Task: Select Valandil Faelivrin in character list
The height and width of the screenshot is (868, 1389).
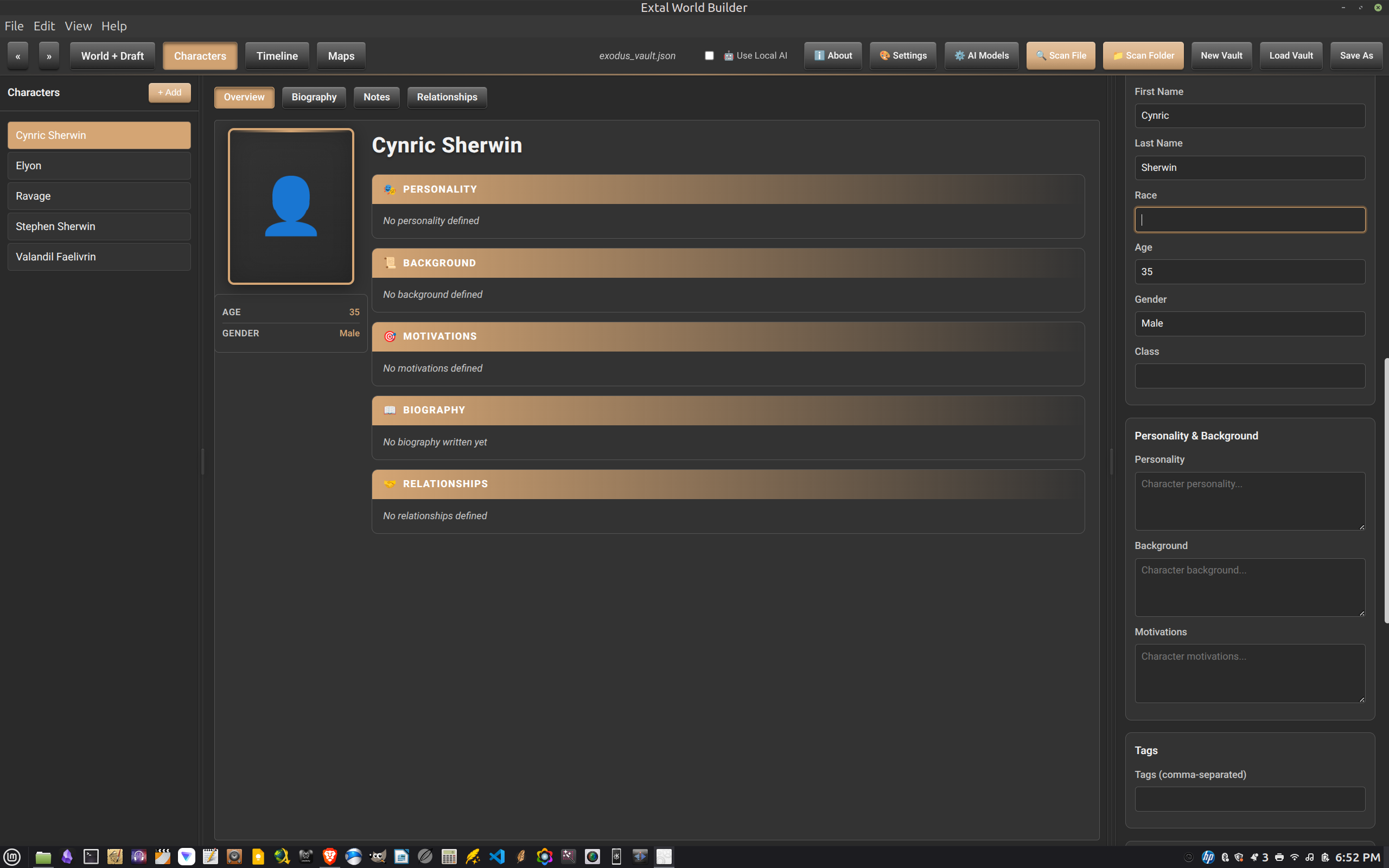Action: [99, 257]
